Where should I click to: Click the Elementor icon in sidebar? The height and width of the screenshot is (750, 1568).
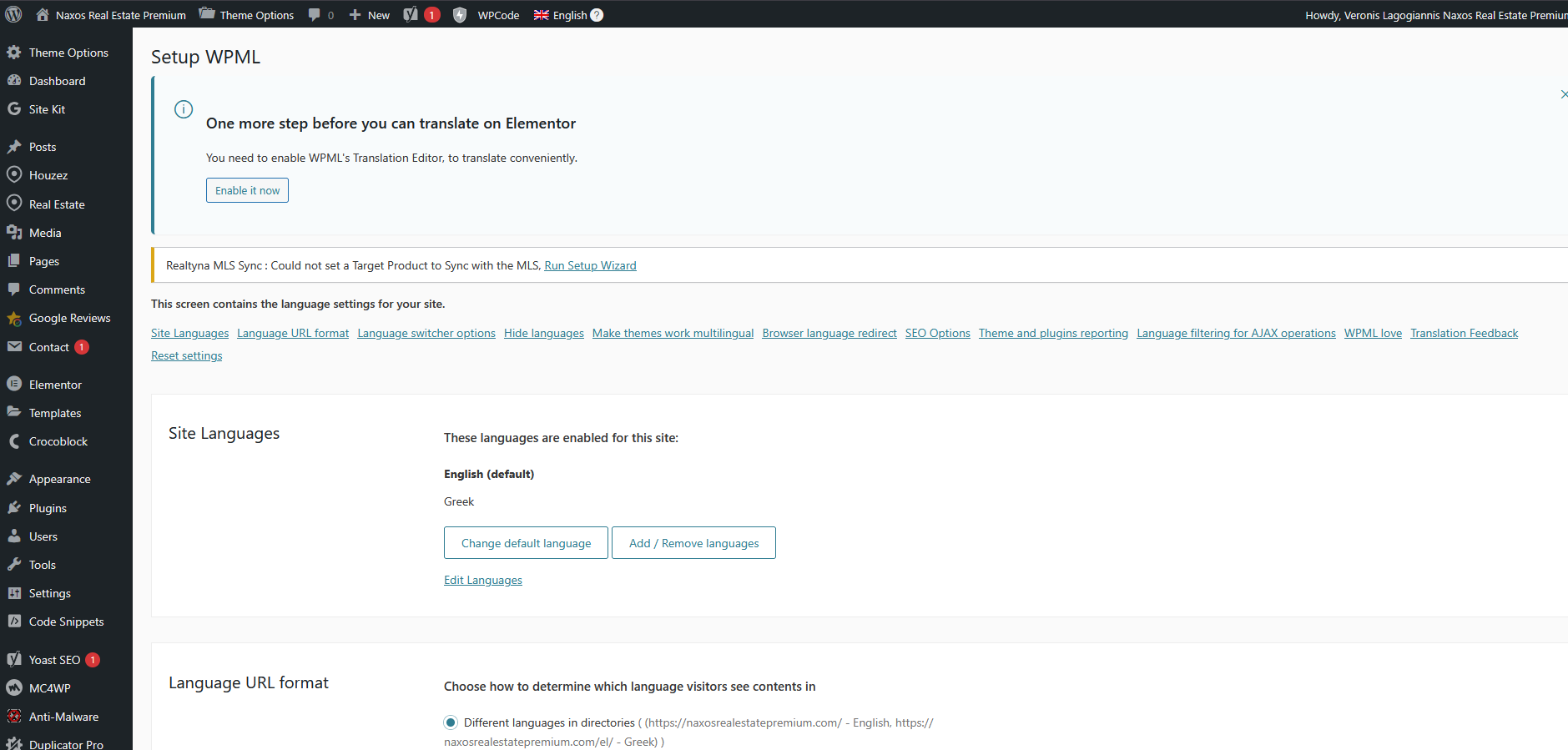(14, 384)
